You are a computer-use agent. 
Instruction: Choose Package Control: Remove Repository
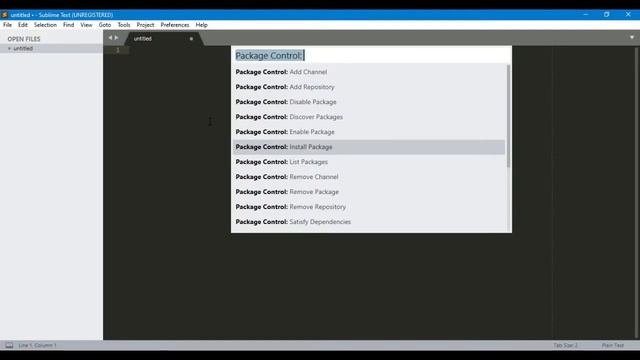click(369, 207)
